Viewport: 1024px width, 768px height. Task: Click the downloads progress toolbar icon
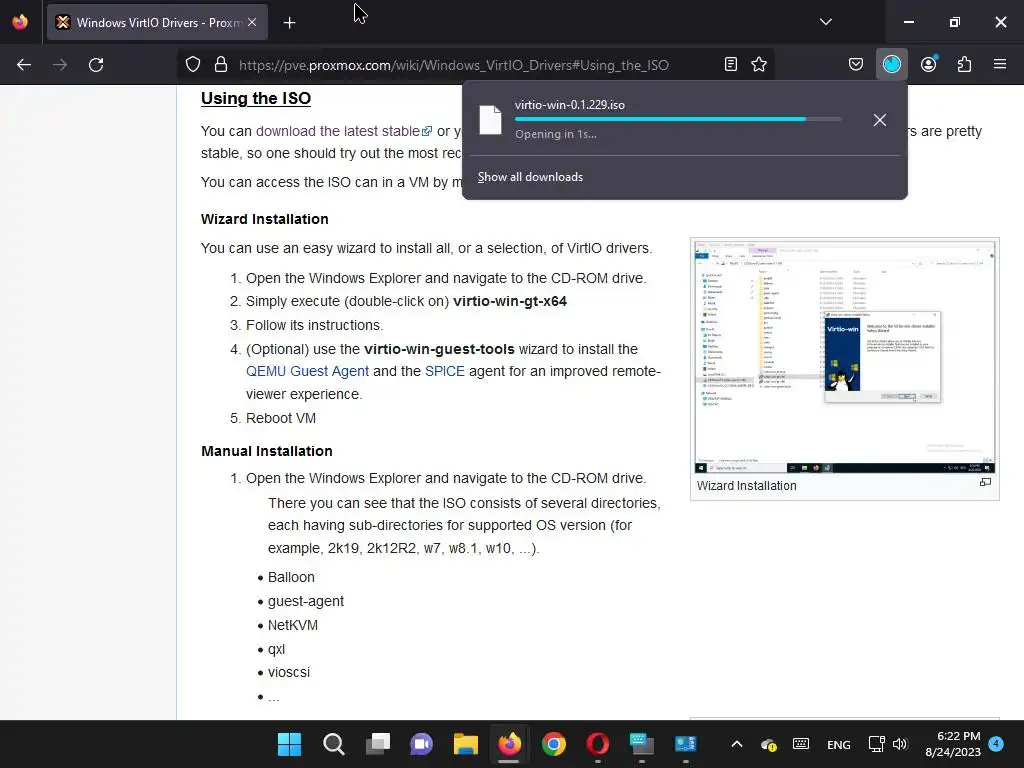coord(891,65)
